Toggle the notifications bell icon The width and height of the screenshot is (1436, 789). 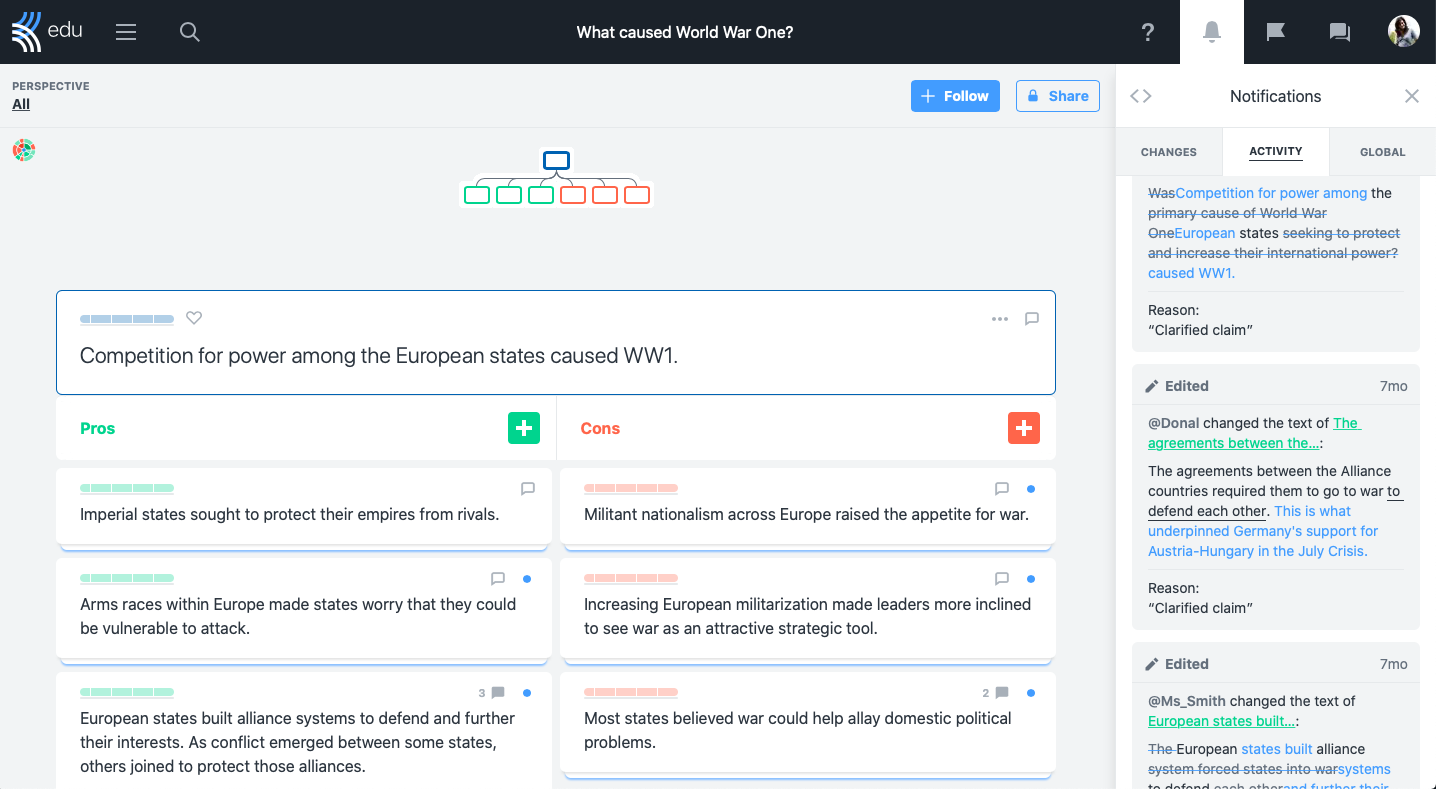coord(1212,32)
